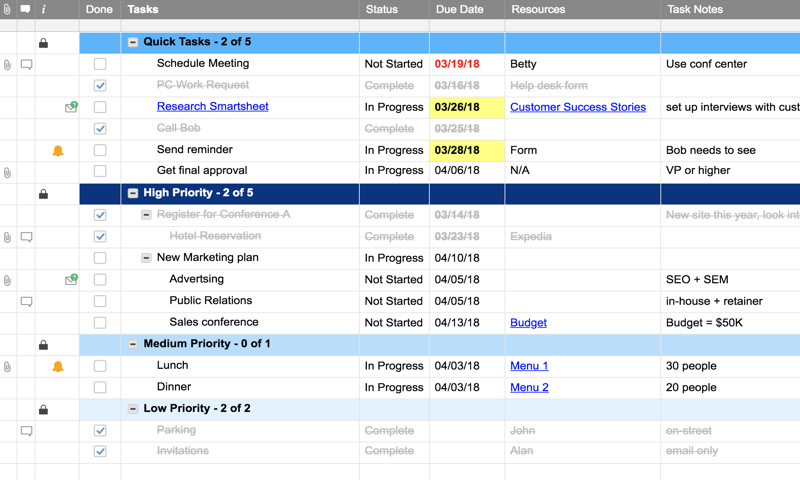Click attachment paperclip on Get final approval row
This screenshot has height=480, width=800.
point(8,172)
